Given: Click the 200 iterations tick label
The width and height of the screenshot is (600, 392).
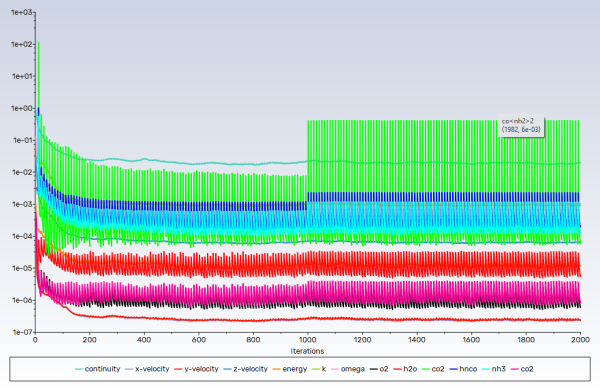Looking at the screenshot, I should (90, 340).
